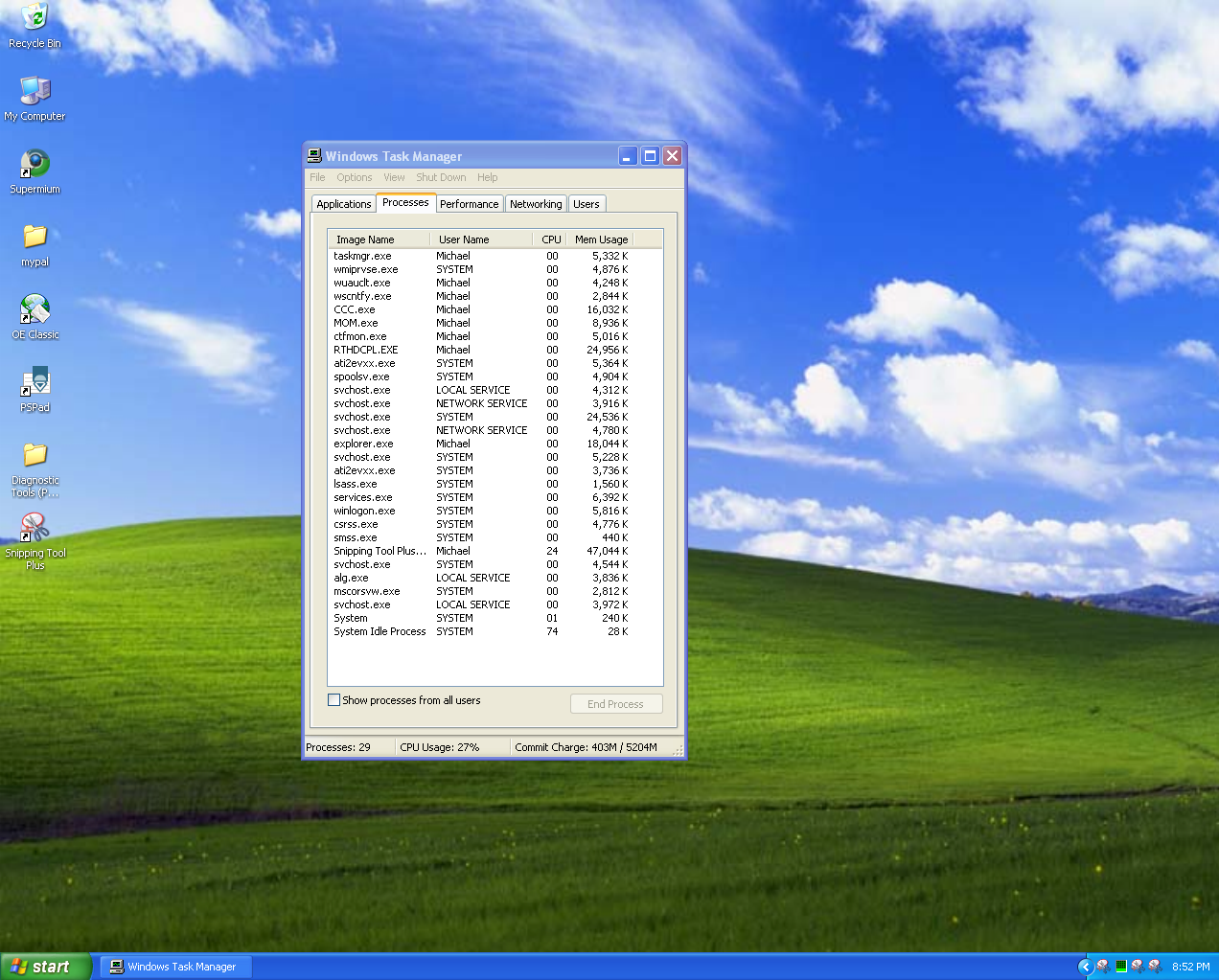Select the Diagnostic Tools folder icon
Viewport: 1219px width, 980px height.
pyautogui.click(x=34, y=469)
